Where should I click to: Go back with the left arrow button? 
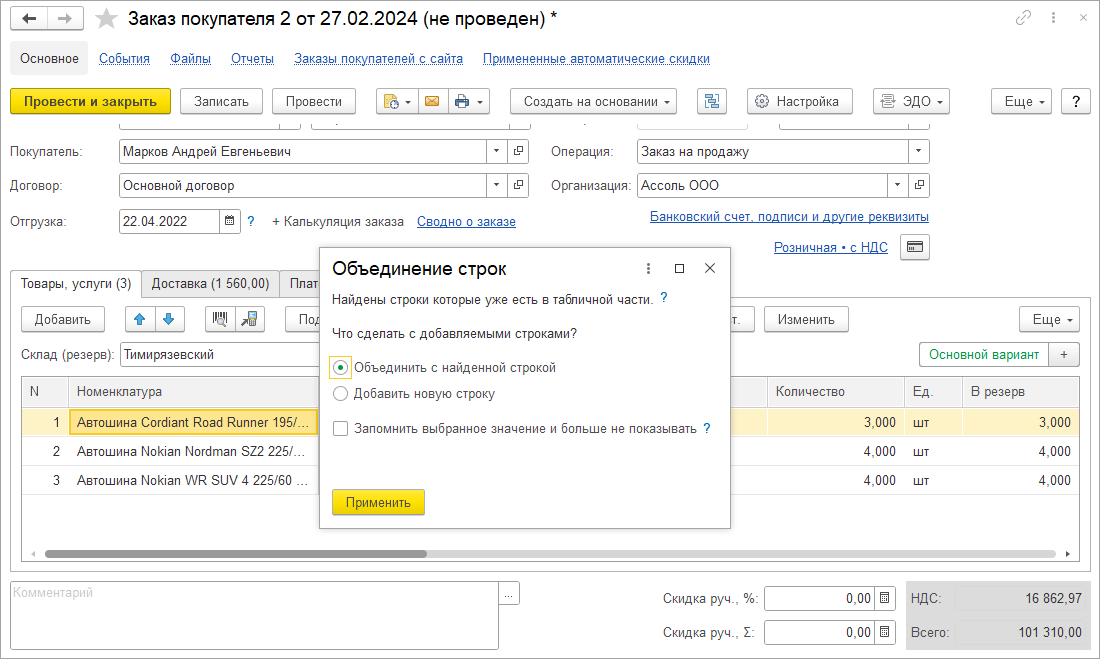coord(29,19)
